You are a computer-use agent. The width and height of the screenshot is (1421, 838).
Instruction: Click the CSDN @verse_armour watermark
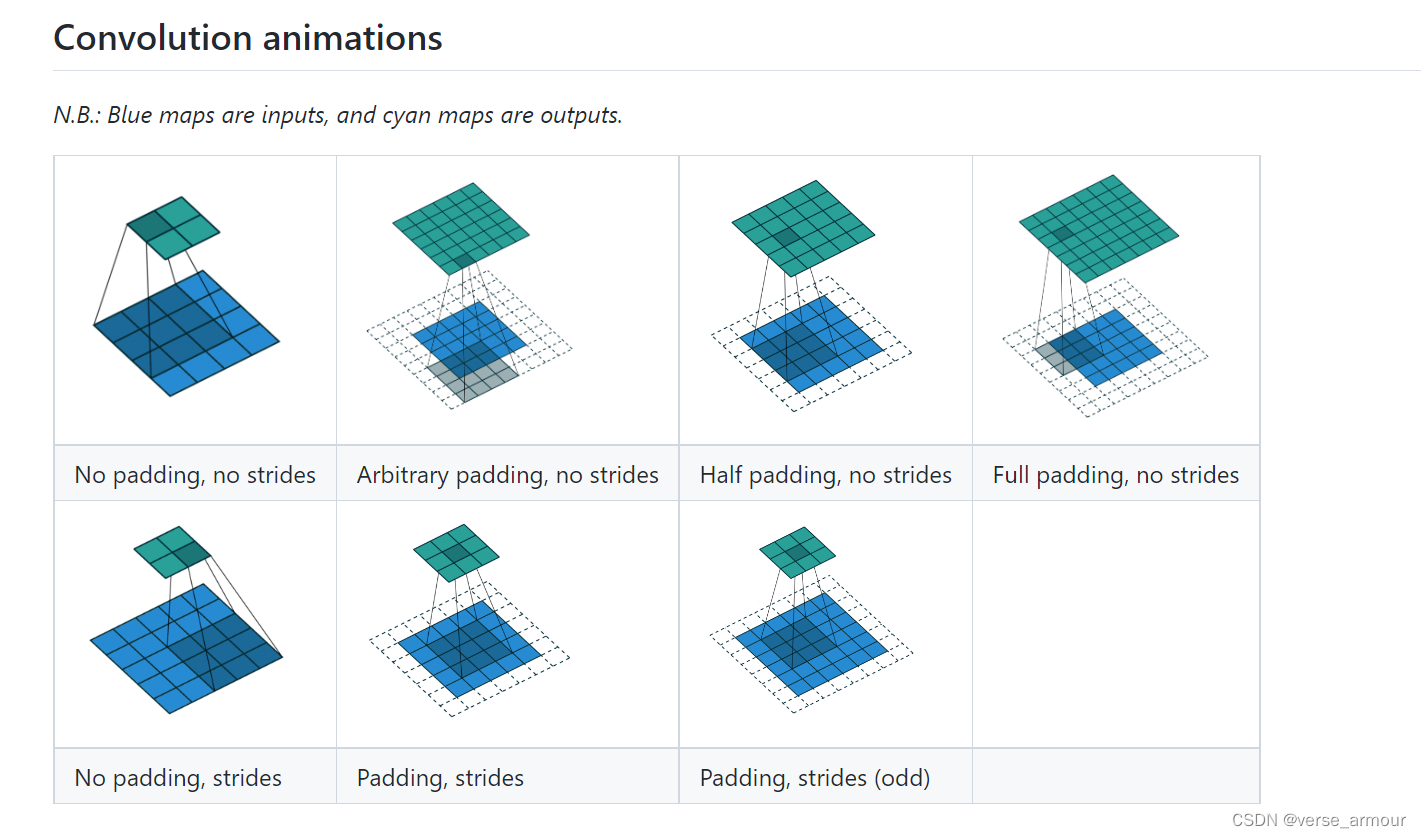(x=1318, y=820)
